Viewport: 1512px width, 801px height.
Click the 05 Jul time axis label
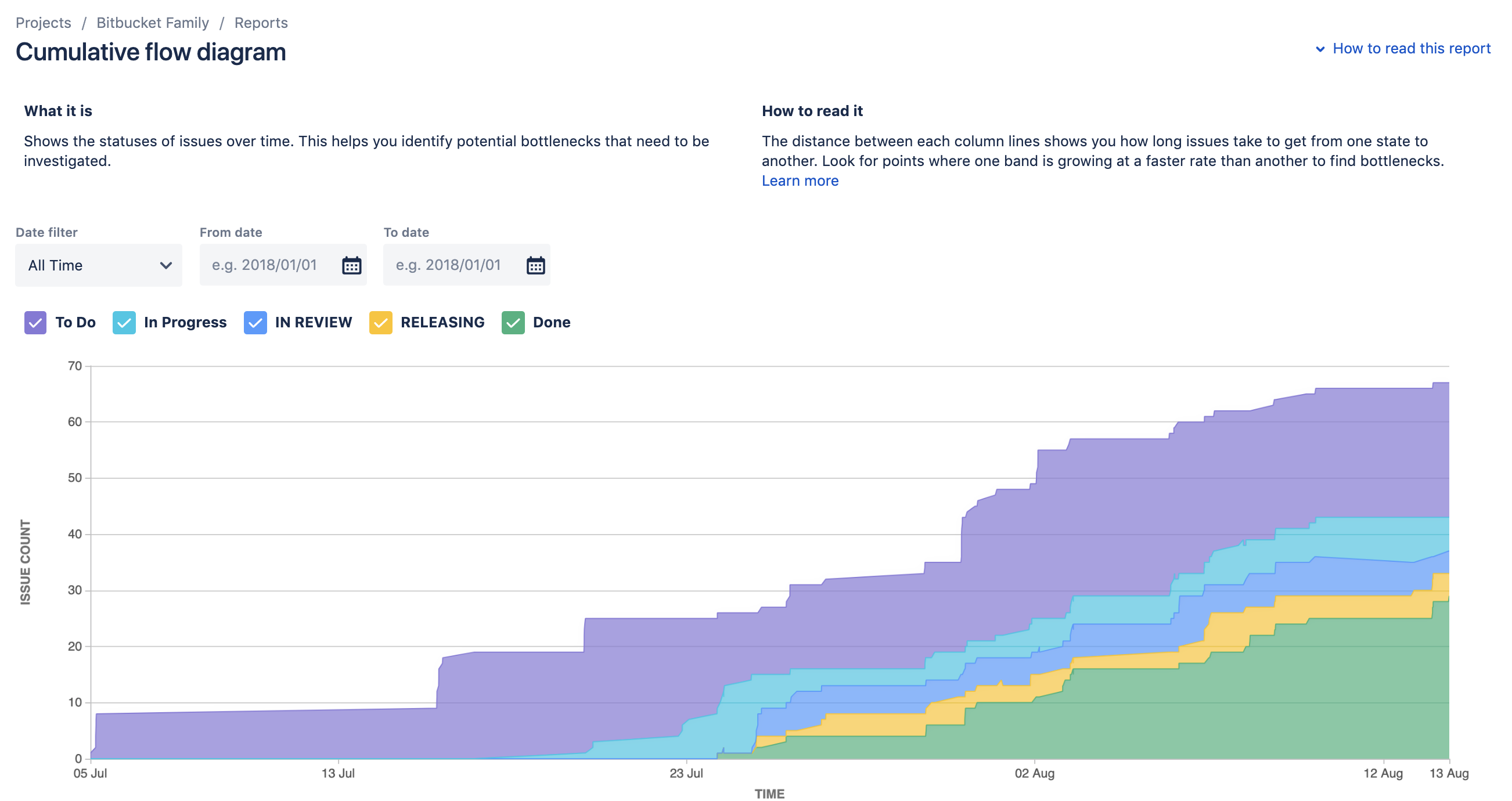[91, 773]
